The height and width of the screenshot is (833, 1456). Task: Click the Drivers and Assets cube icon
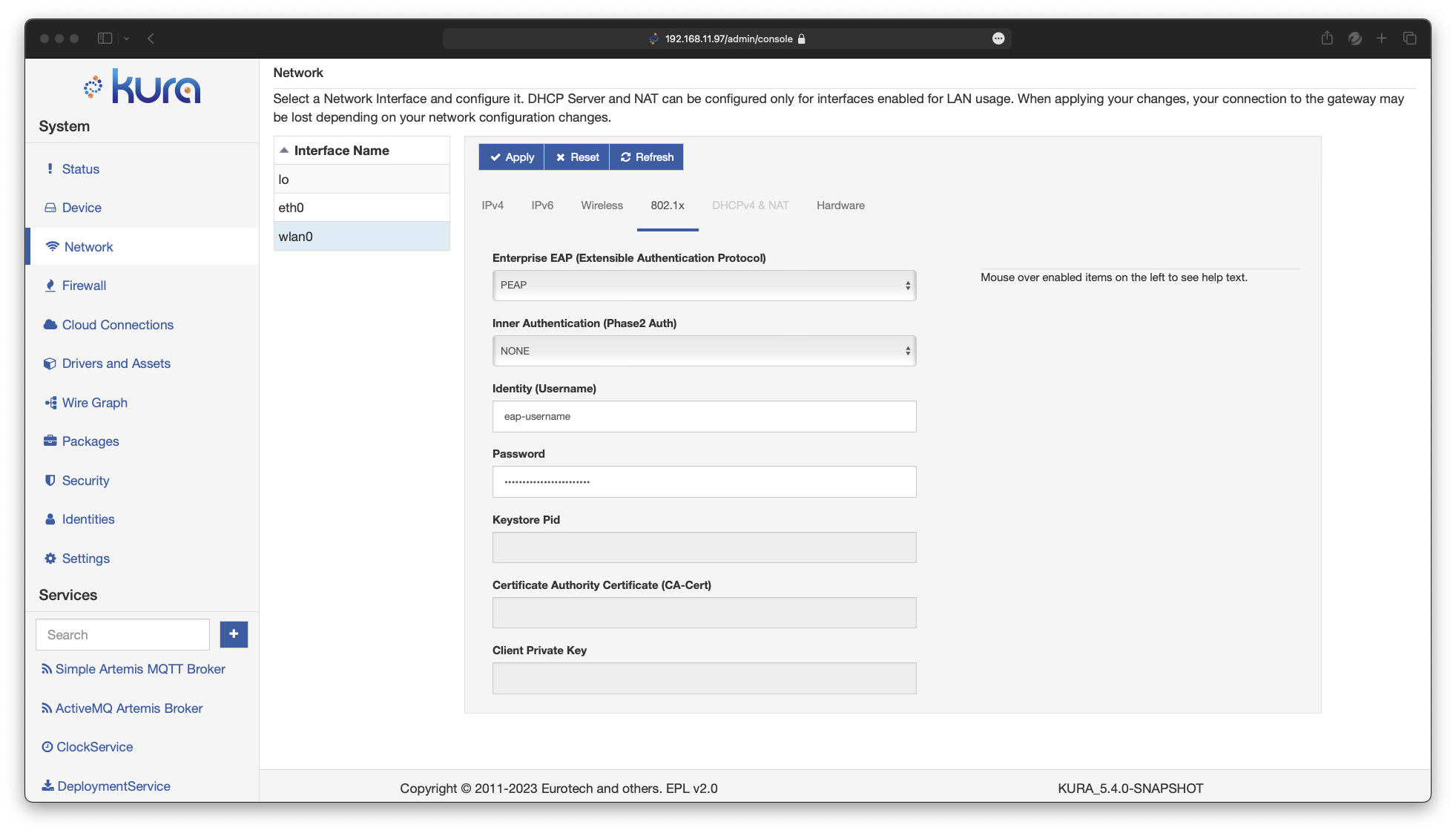pos(50,363)
